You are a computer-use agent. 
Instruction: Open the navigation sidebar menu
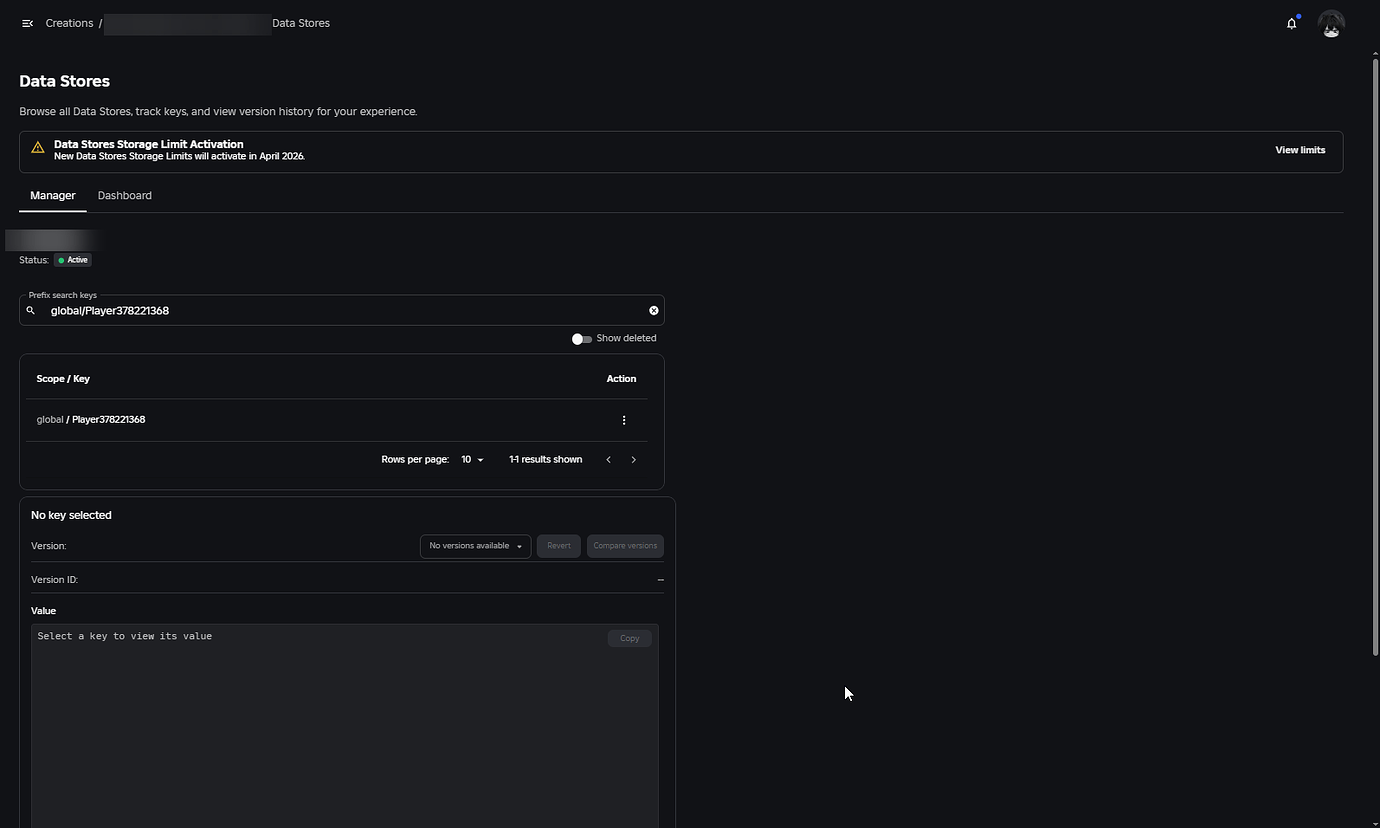coord(27,23)
